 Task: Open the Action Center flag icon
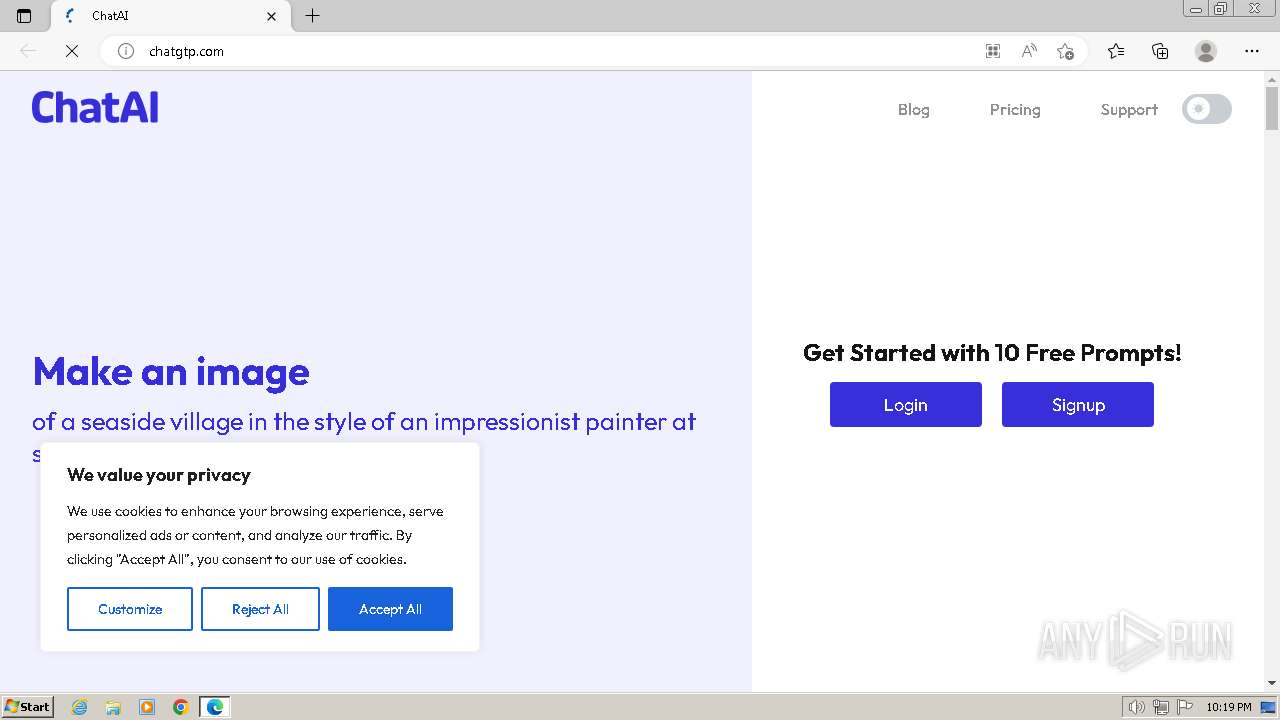coord(1185,707)
